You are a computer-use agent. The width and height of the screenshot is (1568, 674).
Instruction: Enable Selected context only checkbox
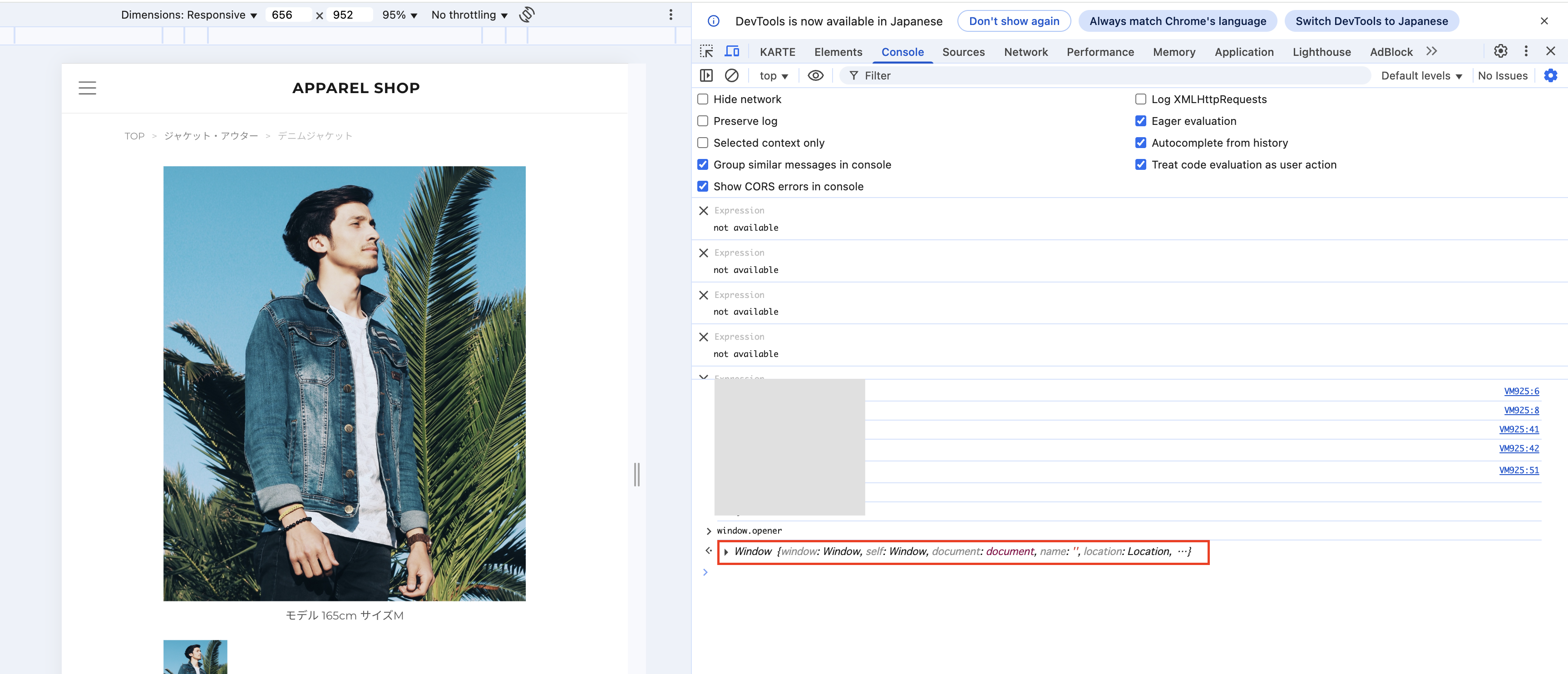pyautogui.click(x=703, y=143)
